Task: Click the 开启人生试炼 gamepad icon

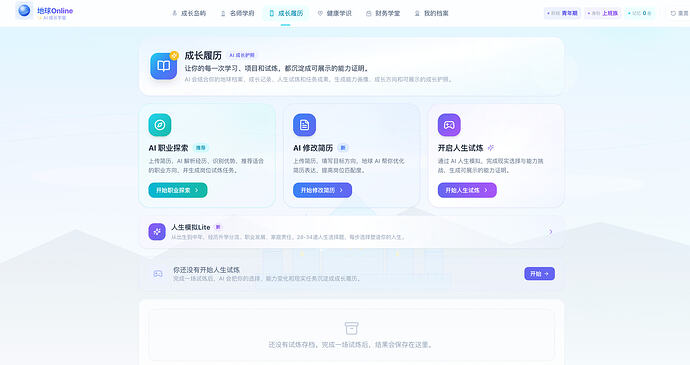Action: [x=449, y=125]
